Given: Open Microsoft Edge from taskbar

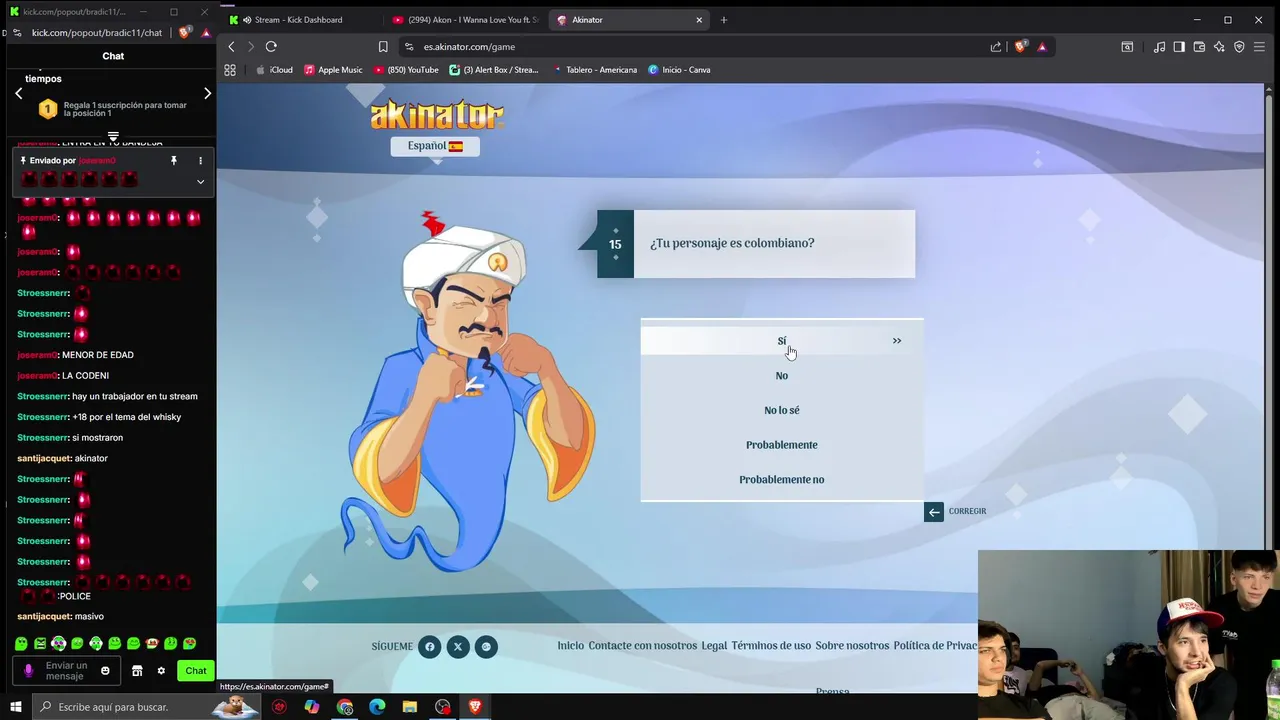Looking at the screenshot, I should coord(377,707).
